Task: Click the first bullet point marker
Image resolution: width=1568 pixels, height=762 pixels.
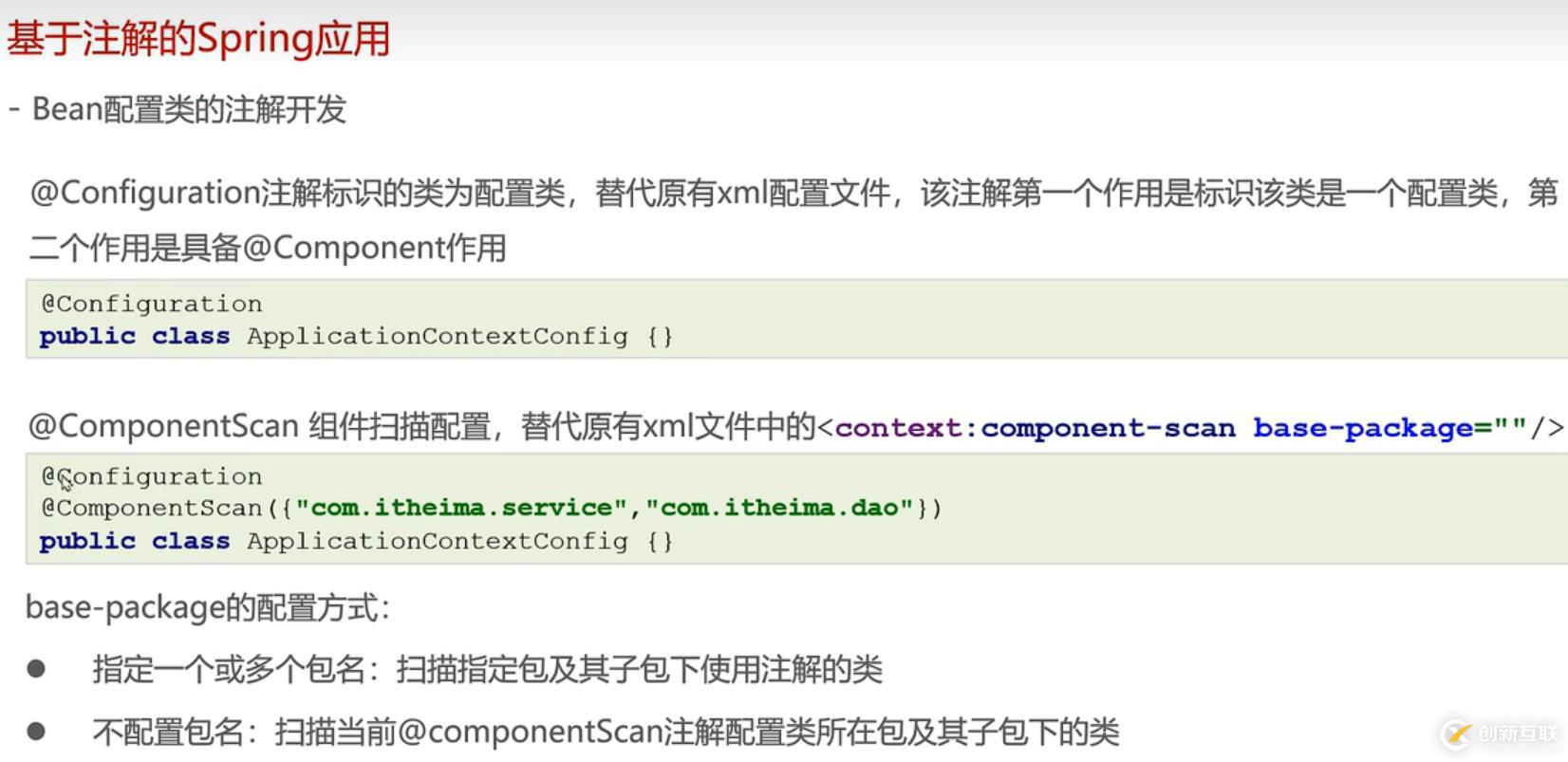Action: [x=37, y=669]
